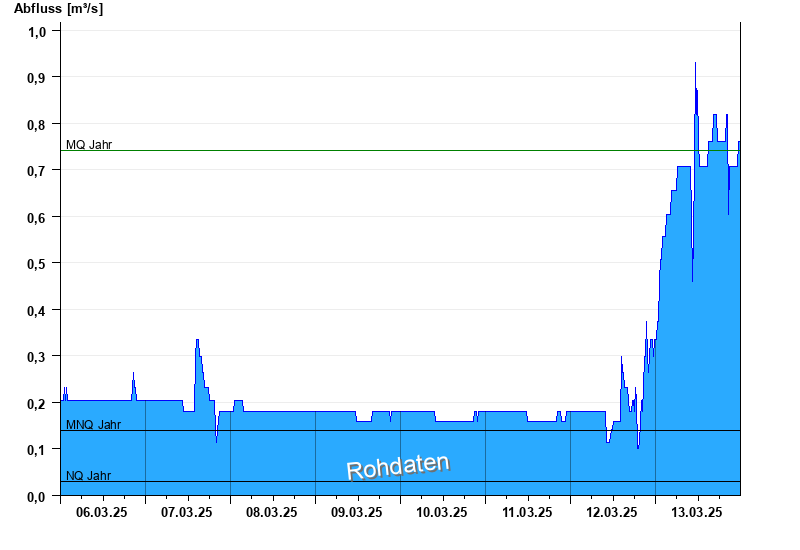Click the y-axis value 0,2
This screenshot has width=800, height=550.
point(37,404)
